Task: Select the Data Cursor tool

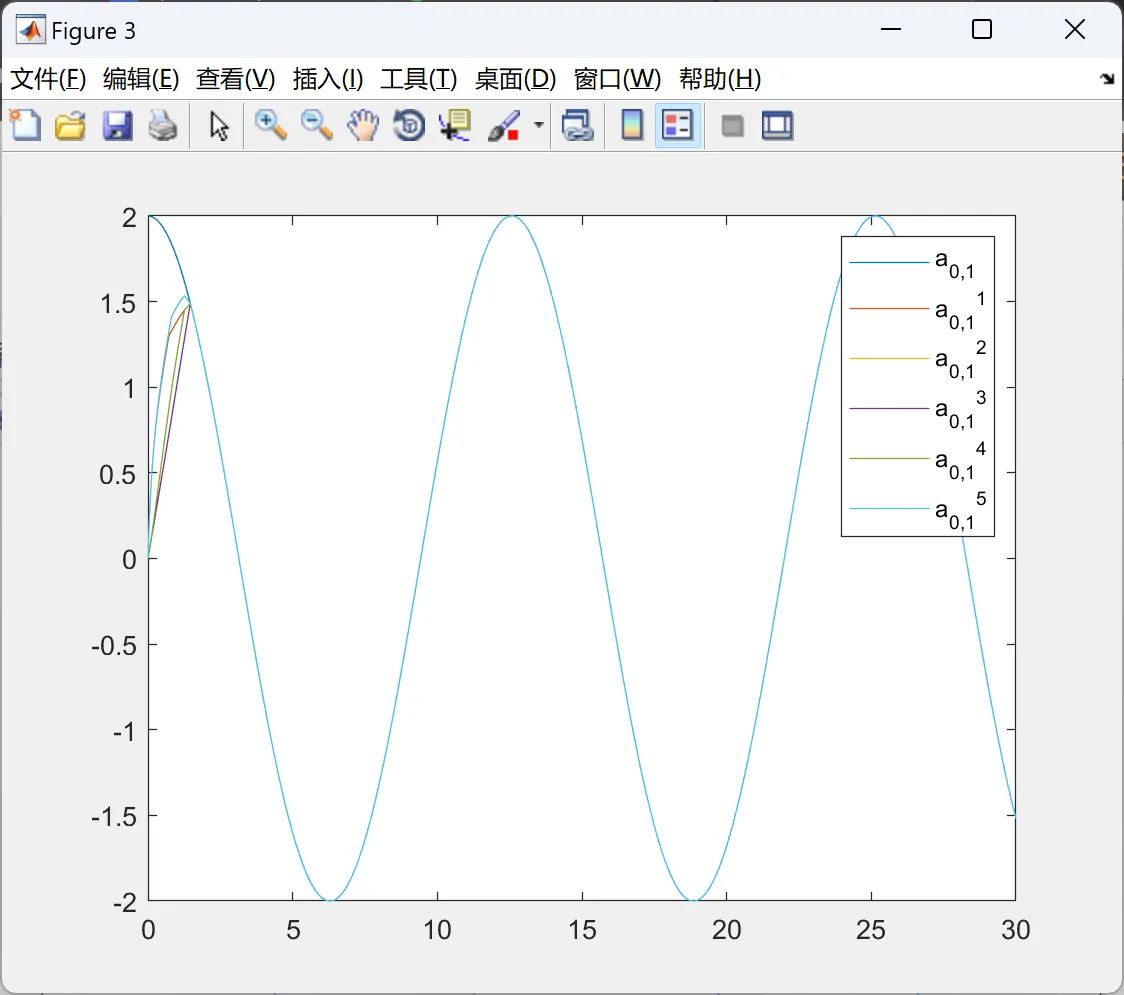Action: [x=455, y=125]
